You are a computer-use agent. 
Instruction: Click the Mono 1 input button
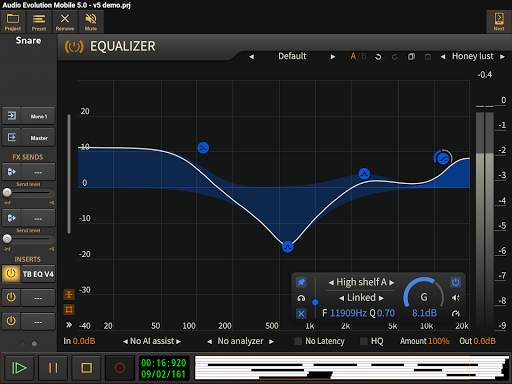[x=39, y=116]
